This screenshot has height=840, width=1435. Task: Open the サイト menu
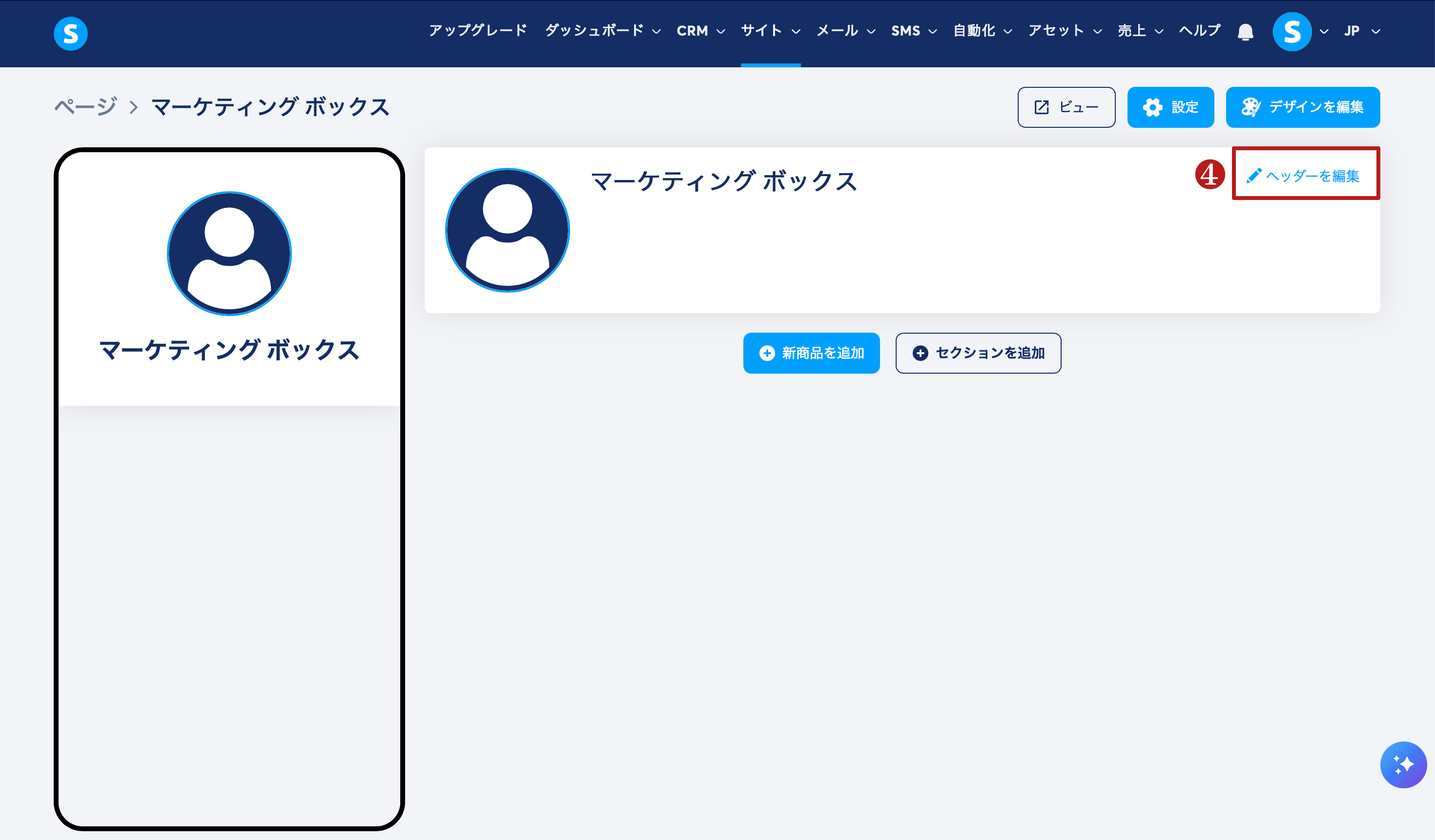770,31
